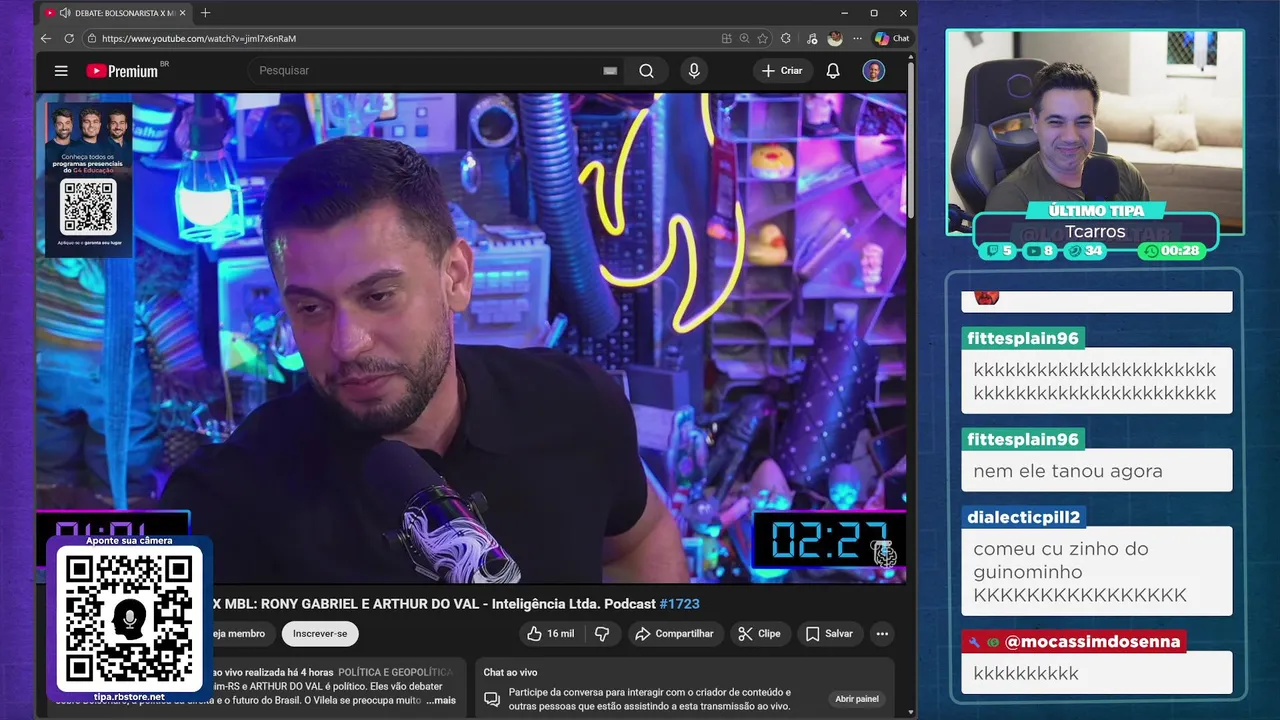This screenshot has height=720, width=1280.
Task: Create a Clipe with scissors button
Action: coord(759,633)
